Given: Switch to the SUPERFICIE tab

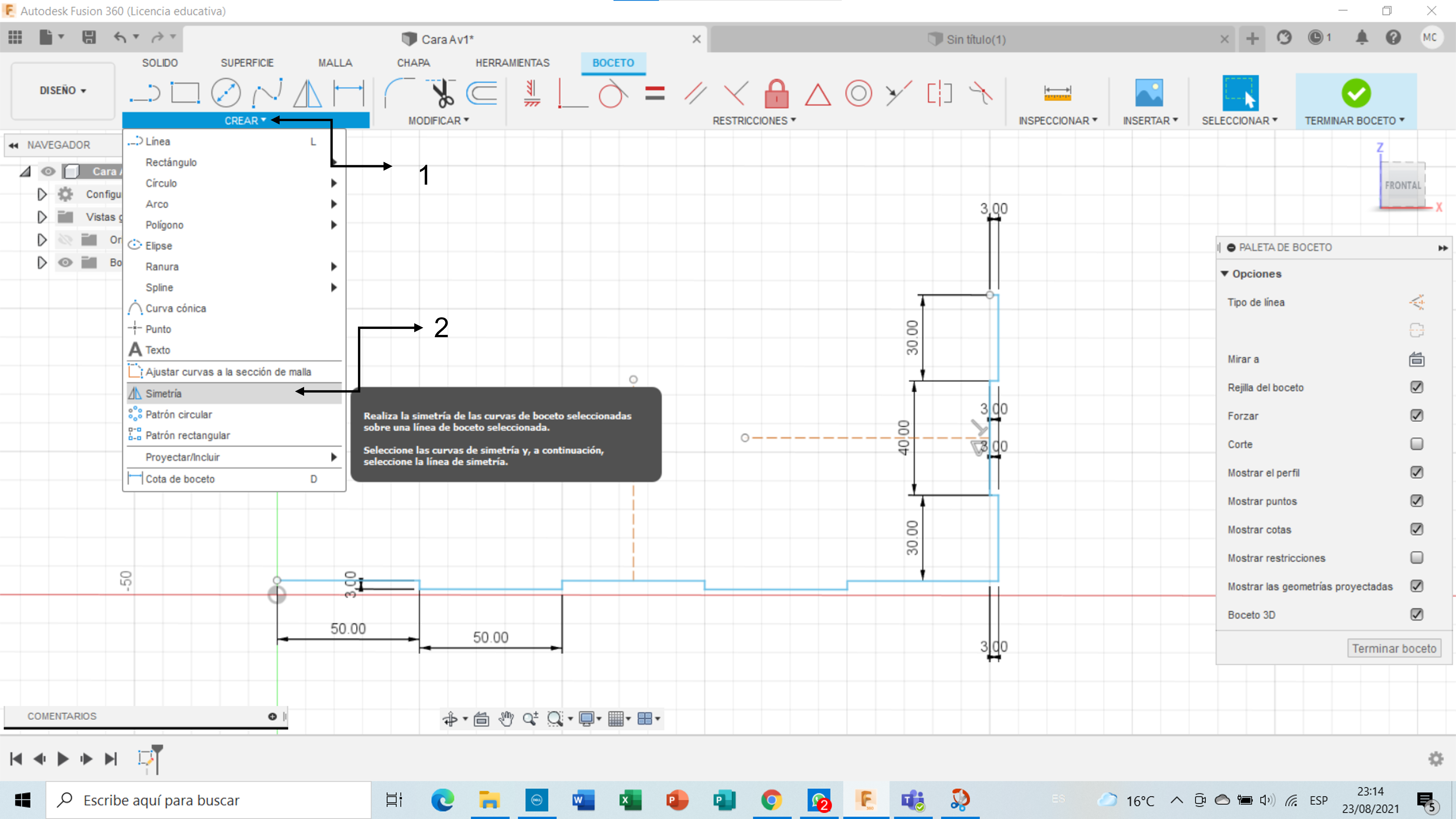Looking at the screenshot, I should 247,63.
